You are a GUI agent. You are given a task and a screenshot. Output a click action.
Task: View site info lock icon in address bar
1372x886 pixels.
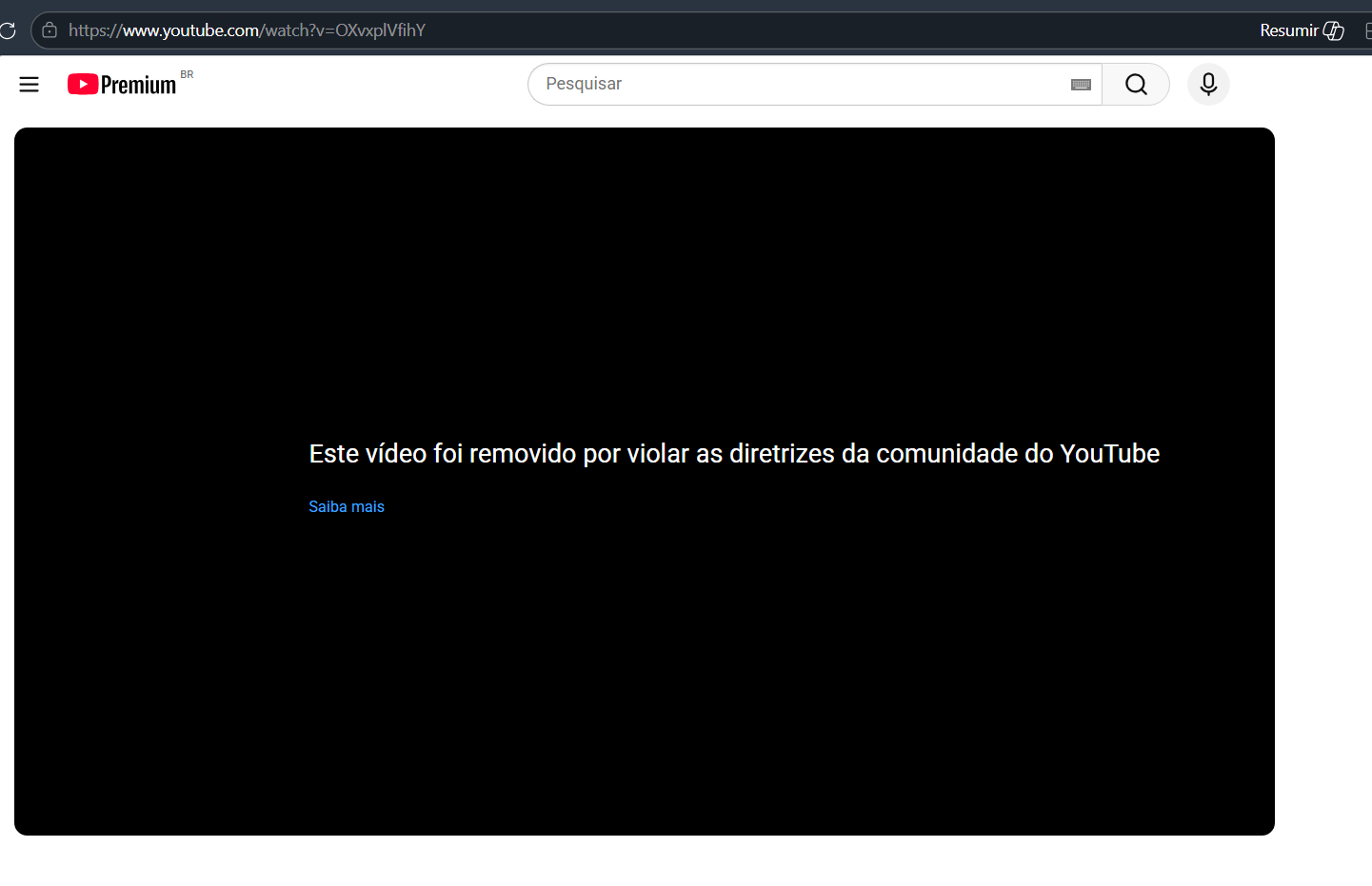click(x=50, y=30)
